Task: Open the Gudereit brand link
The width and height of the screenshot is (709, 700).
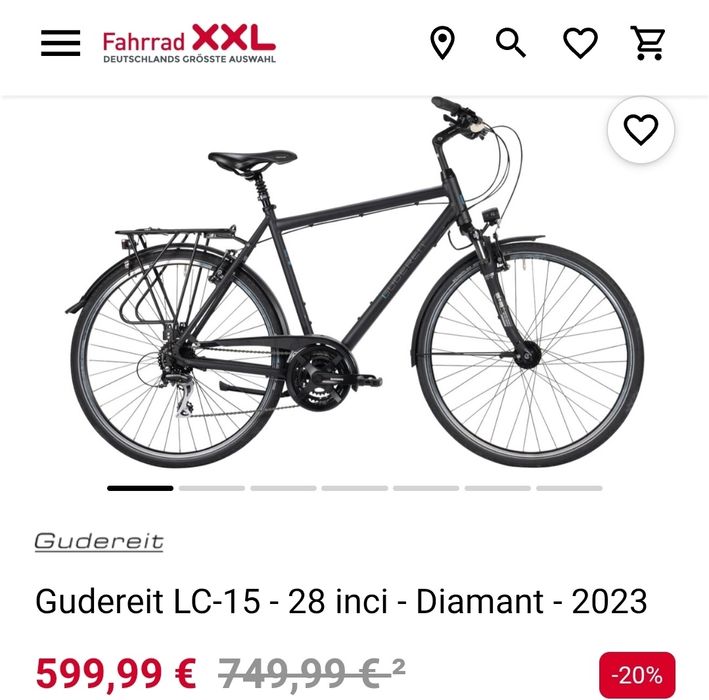Action: [99, 541]
